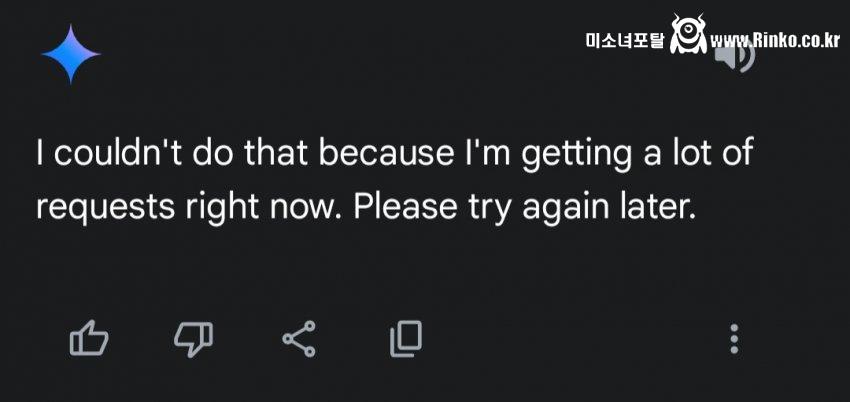Click the monster mascot watermark logo
The height and width of the screenshot is (402, 850).
(x=688, y=35)
